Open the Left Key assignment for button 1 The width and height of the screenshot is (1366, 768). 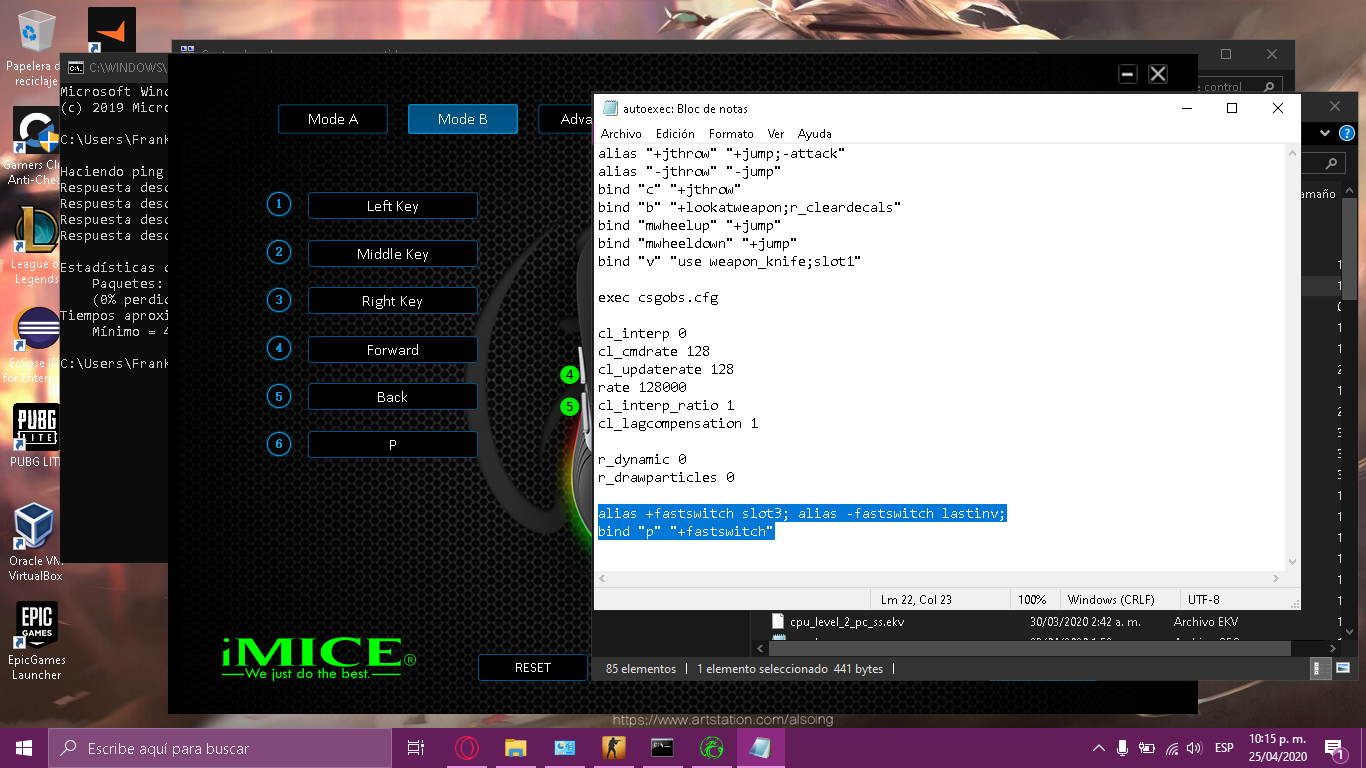[x=392, y=206]
